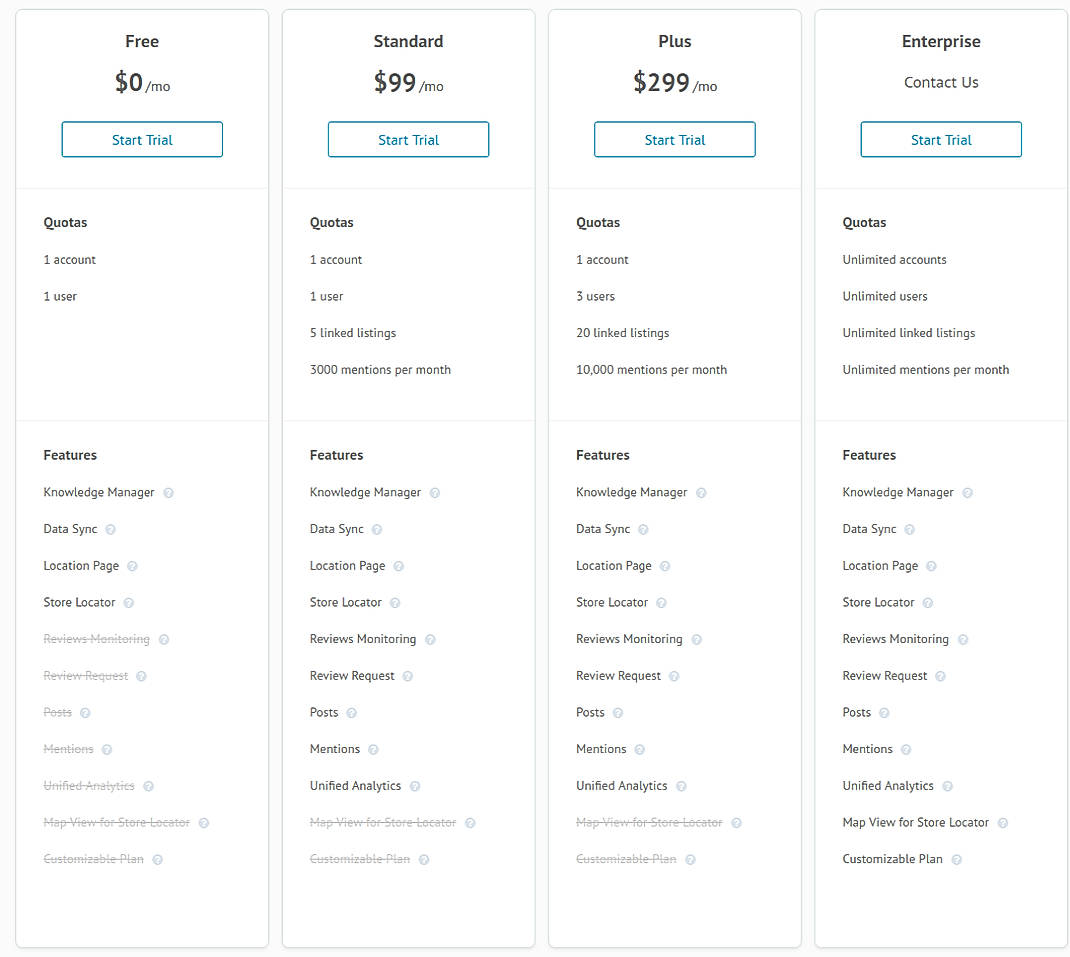Image resolution: width=1070 pixels, height=957 pixels.
Task: Open help tooltip for Plus Location Page
Action: pos(665,566)
